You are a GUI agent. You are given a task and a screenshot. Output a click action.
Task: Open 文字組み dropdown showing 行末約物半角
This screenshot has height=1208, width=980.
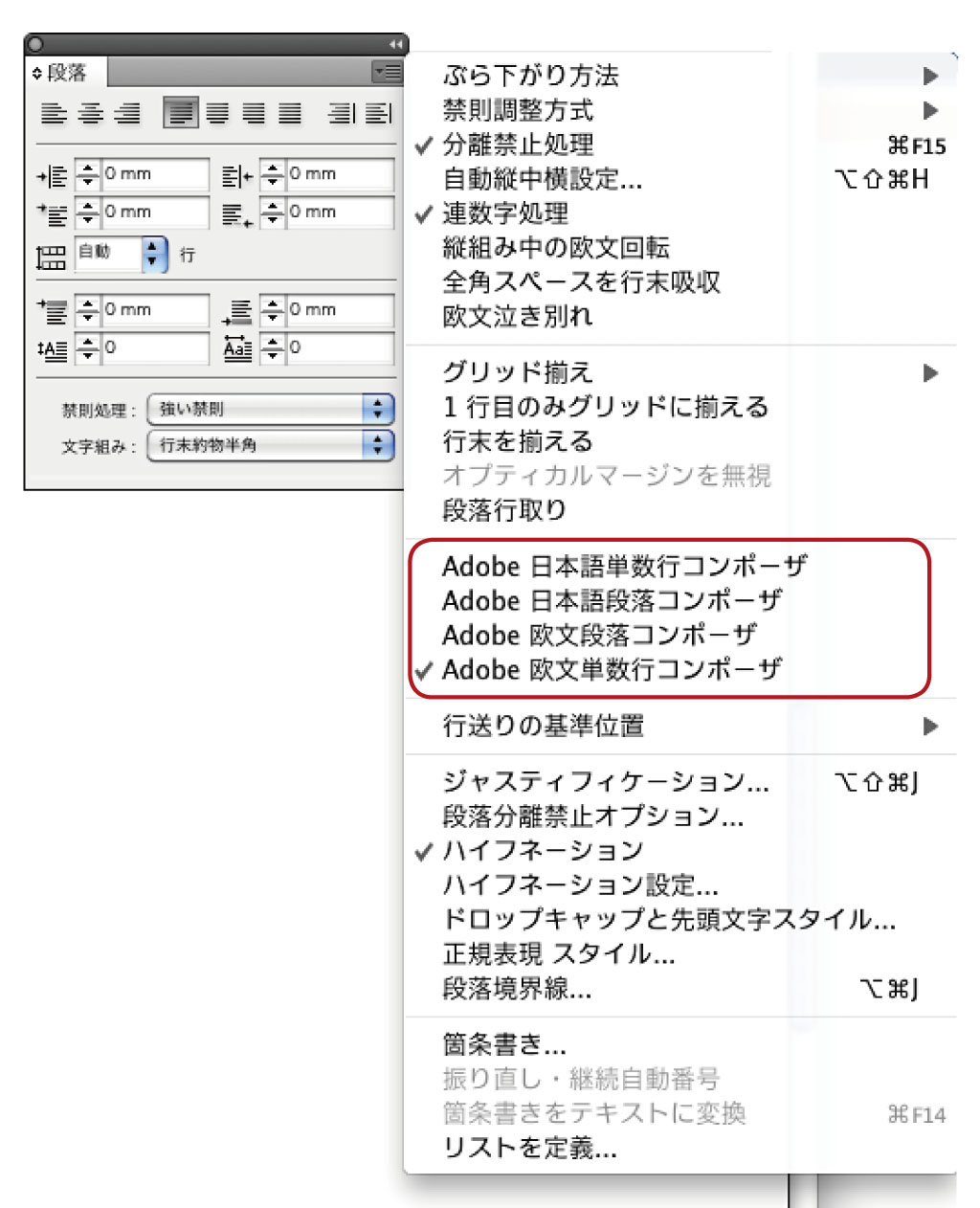pos(271,446)
